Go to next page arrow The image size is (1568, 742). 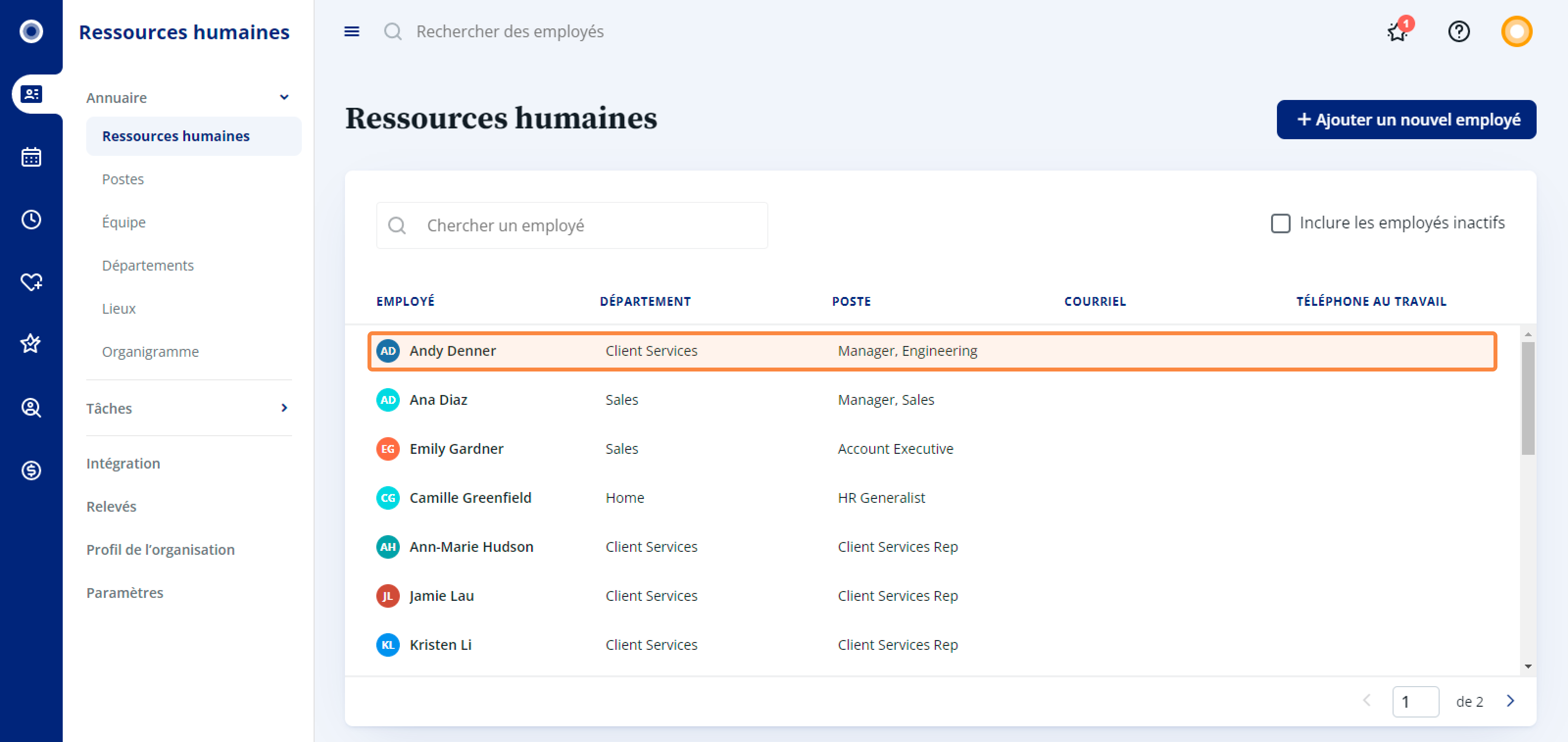tap(1510, 701)
